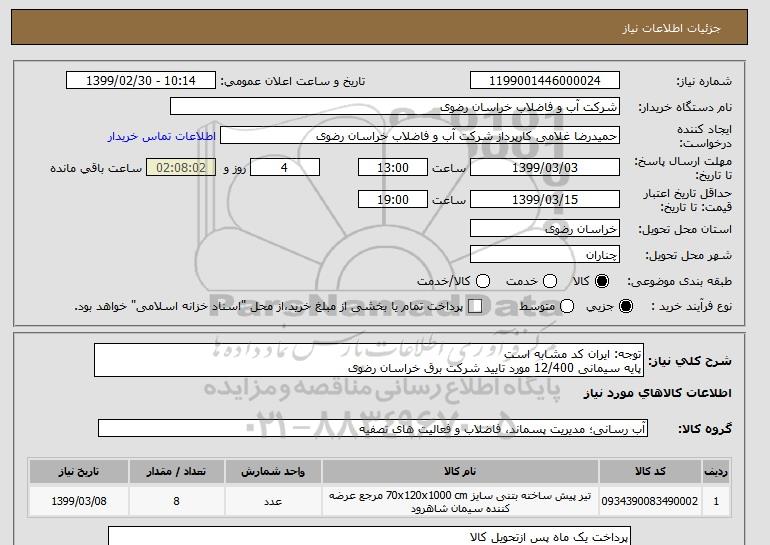Click the ردیف column header
Screen dimensions: 770x545
point(716,471)
